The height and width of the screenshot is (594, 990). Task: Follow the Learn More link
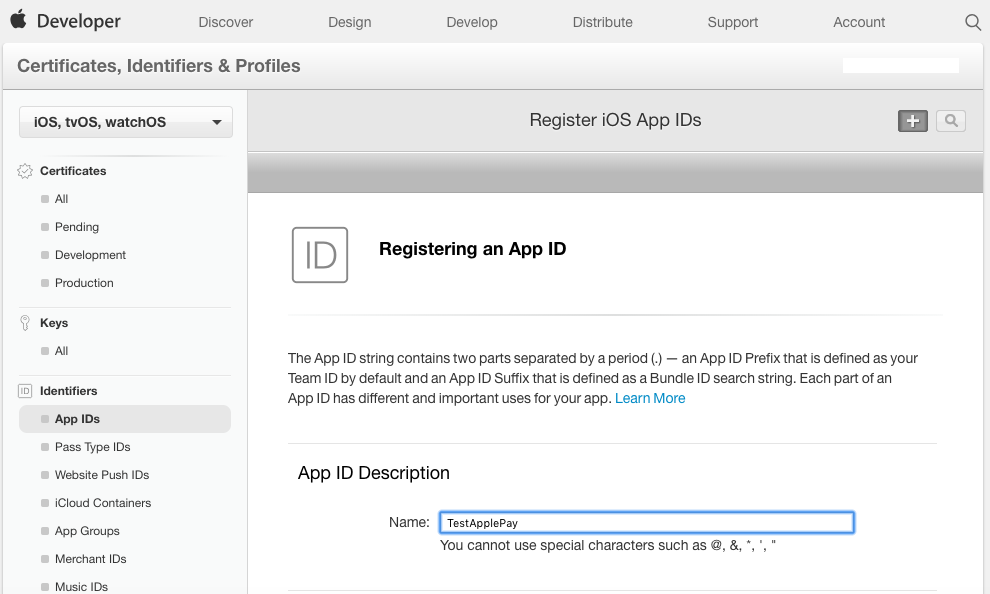(650, 398)
